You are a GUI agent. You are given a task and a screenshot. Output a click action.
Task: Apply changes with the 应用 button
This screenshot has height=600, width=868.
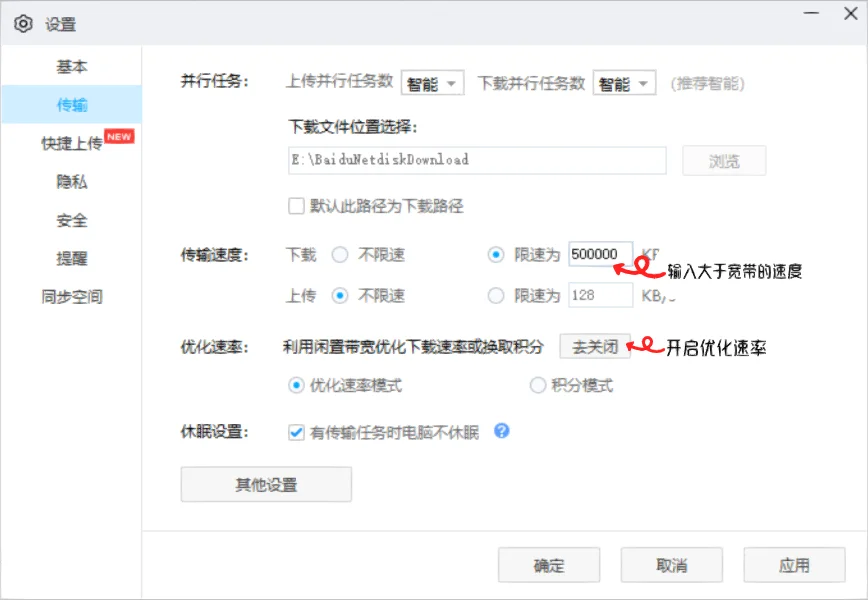[794, 564]
